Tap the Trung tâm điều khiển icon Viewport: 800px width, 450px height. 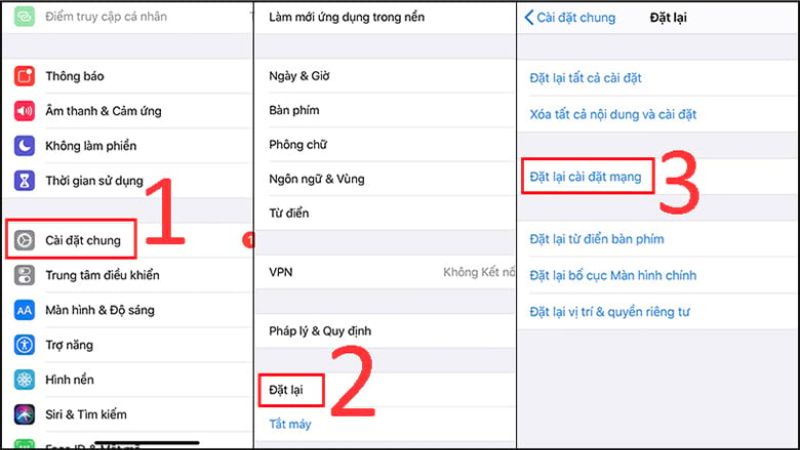coord(24,275)
